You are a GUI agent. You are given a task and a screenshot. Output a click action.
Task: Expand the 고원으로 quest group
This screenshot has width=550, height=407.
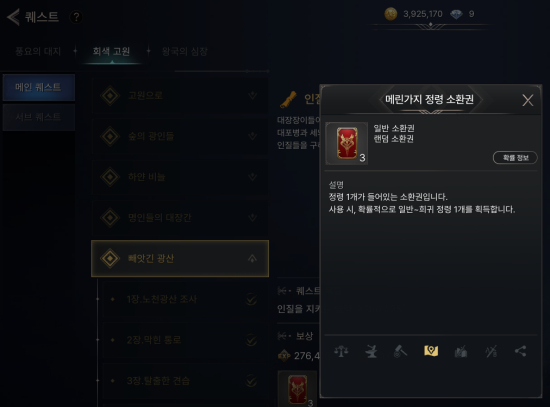pos(180,95)
